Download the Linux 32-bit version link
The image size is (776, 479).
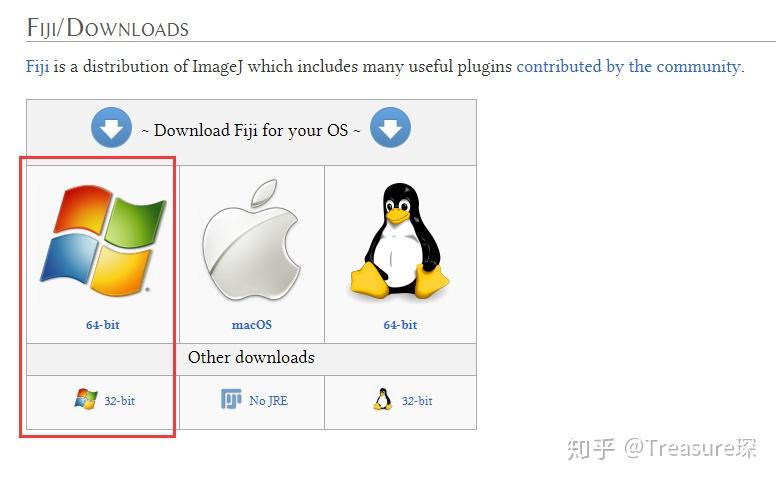click(417, 401)
